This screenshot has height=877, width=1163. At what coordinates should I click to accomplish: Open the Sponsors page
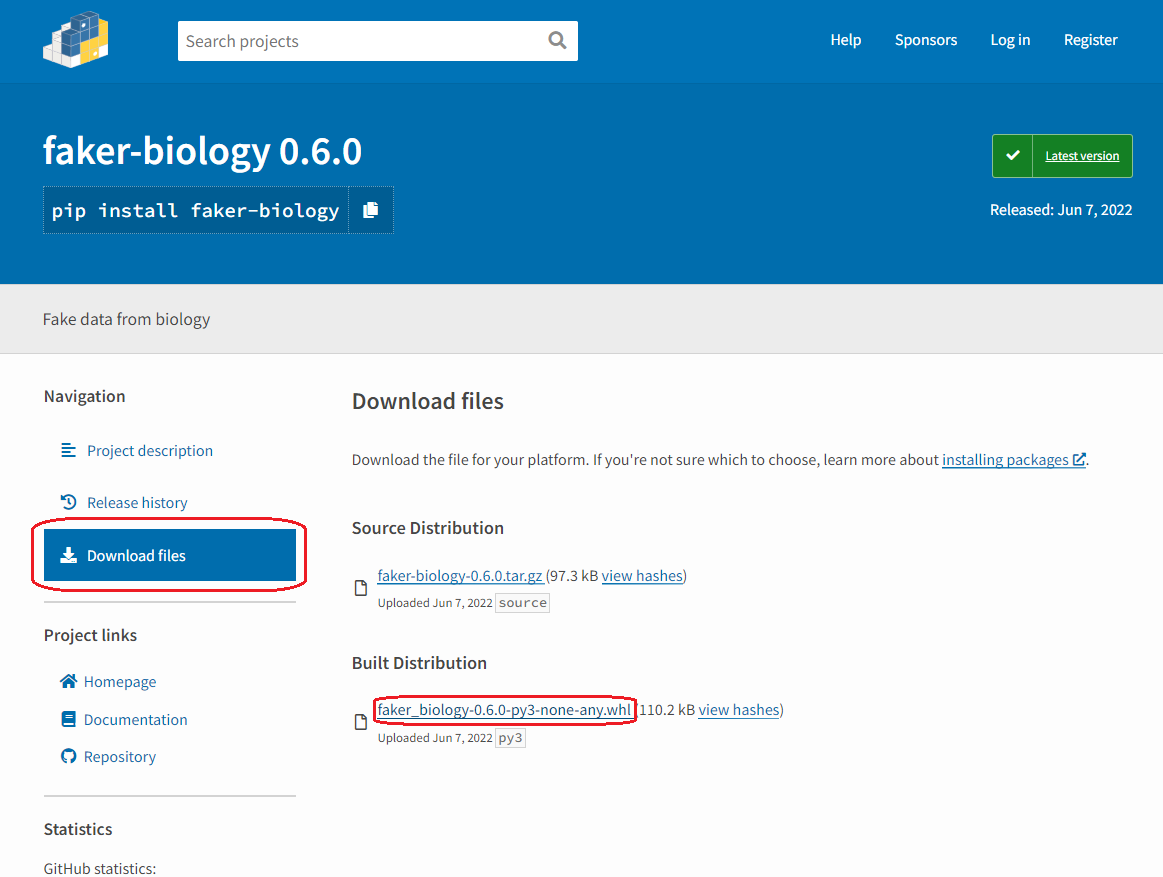[925, 40]
